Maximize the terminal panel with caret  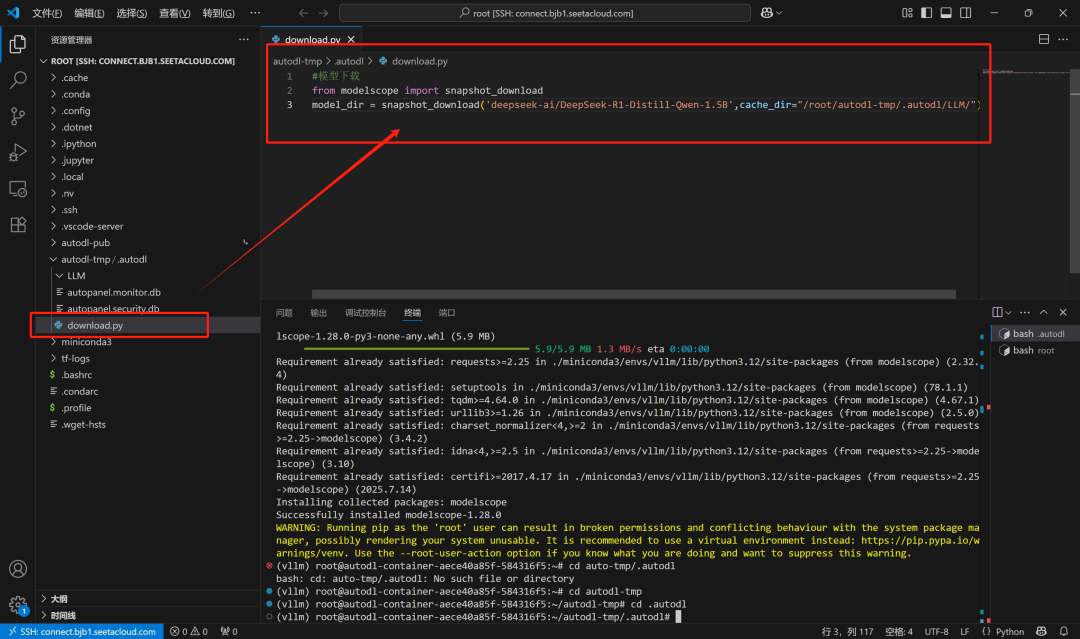pos(1043,313)
